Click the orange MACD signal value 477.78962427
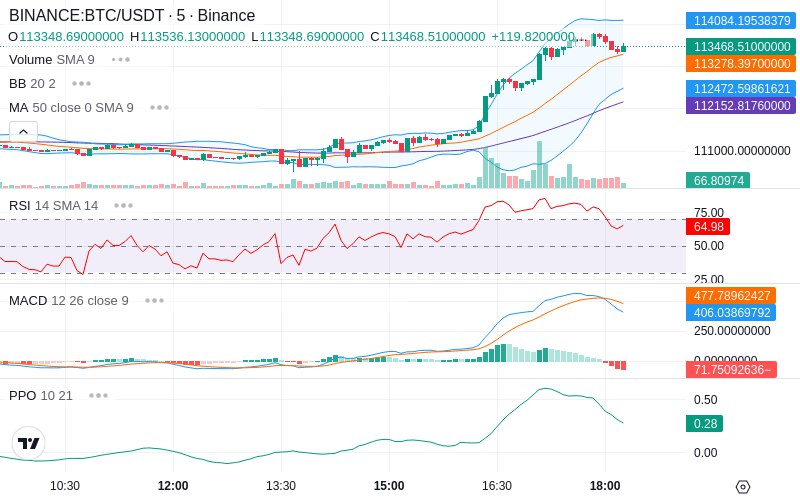The width and height of the screenshot is (800, 500). (x=731, y=295)
